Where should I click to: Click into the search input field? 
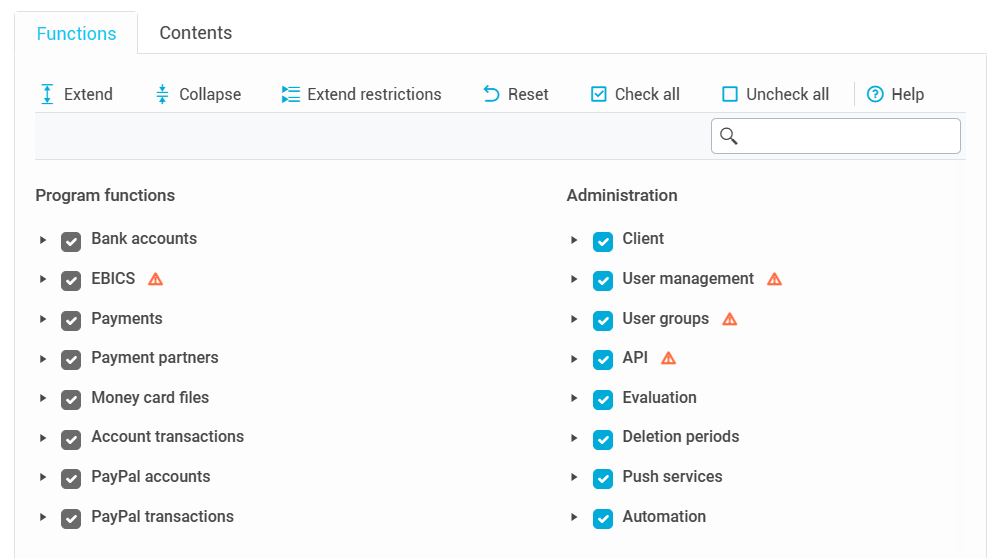pyautogui.click(x=848, y=136)
